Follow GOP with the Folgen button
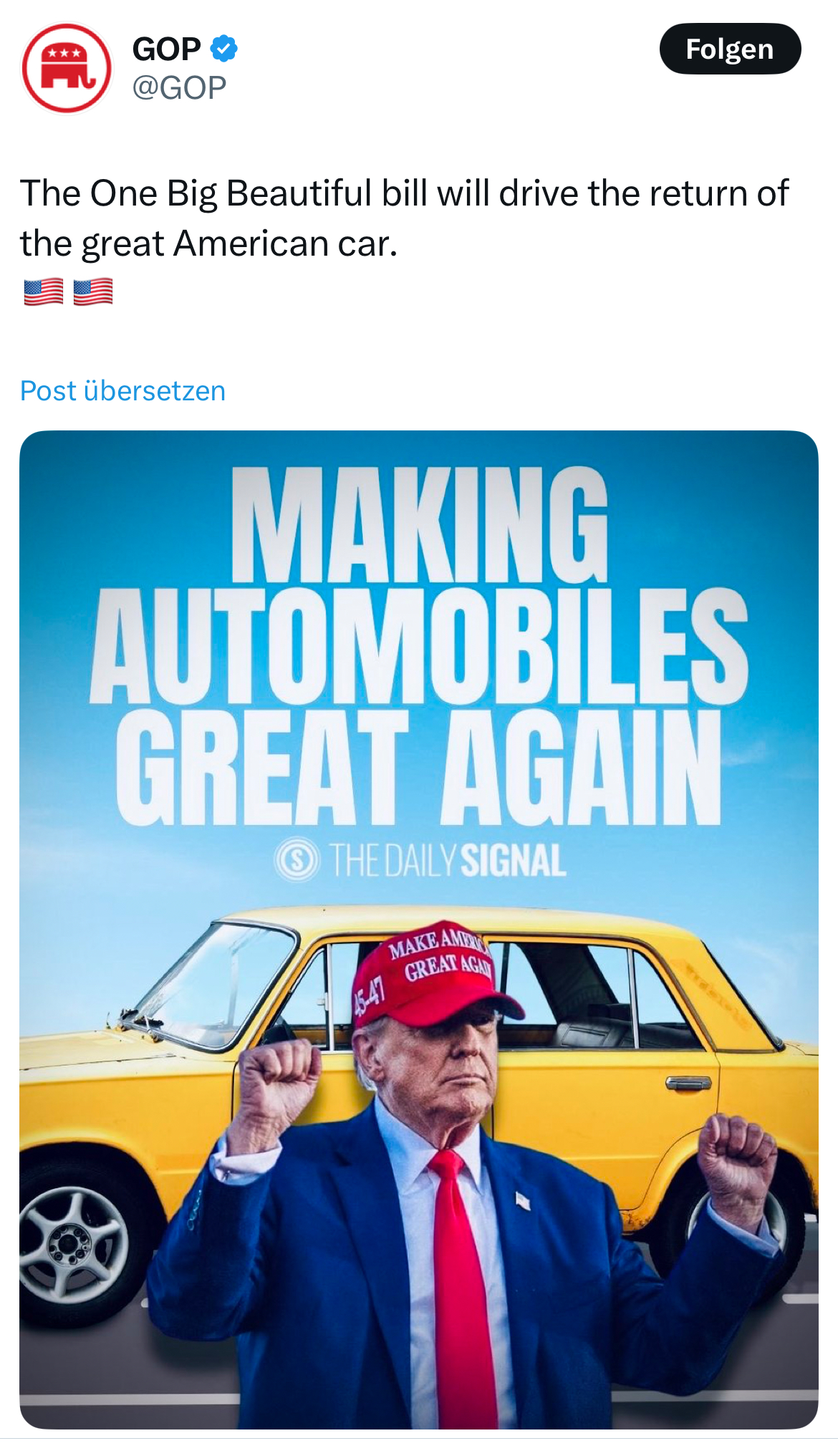 click(730, 49)
